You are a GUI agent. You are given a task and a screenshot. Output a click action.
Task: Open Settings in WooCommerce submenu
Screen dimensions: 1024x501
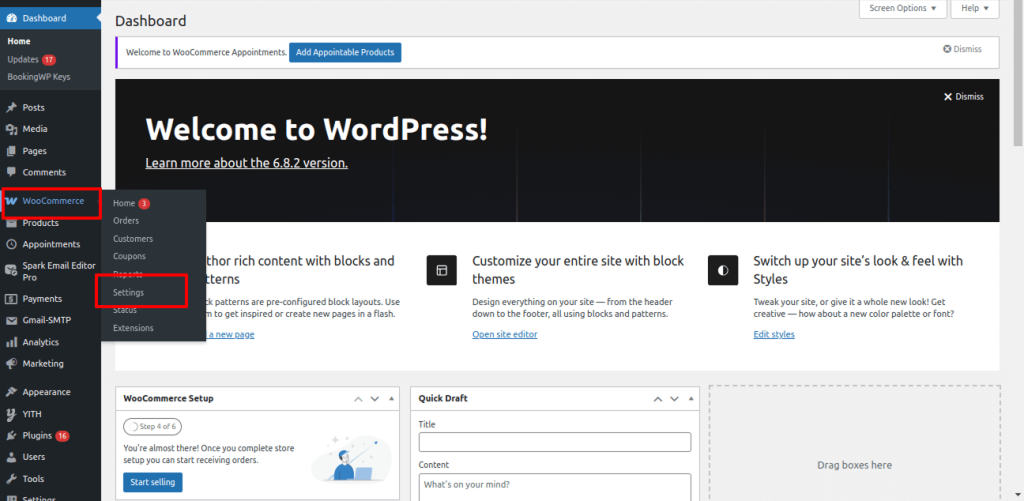tap(129, 293)
